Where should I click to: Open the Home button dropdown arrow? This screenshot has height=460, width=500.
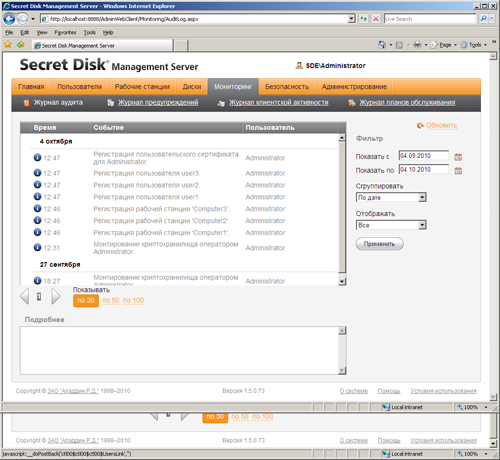(391, 45)
